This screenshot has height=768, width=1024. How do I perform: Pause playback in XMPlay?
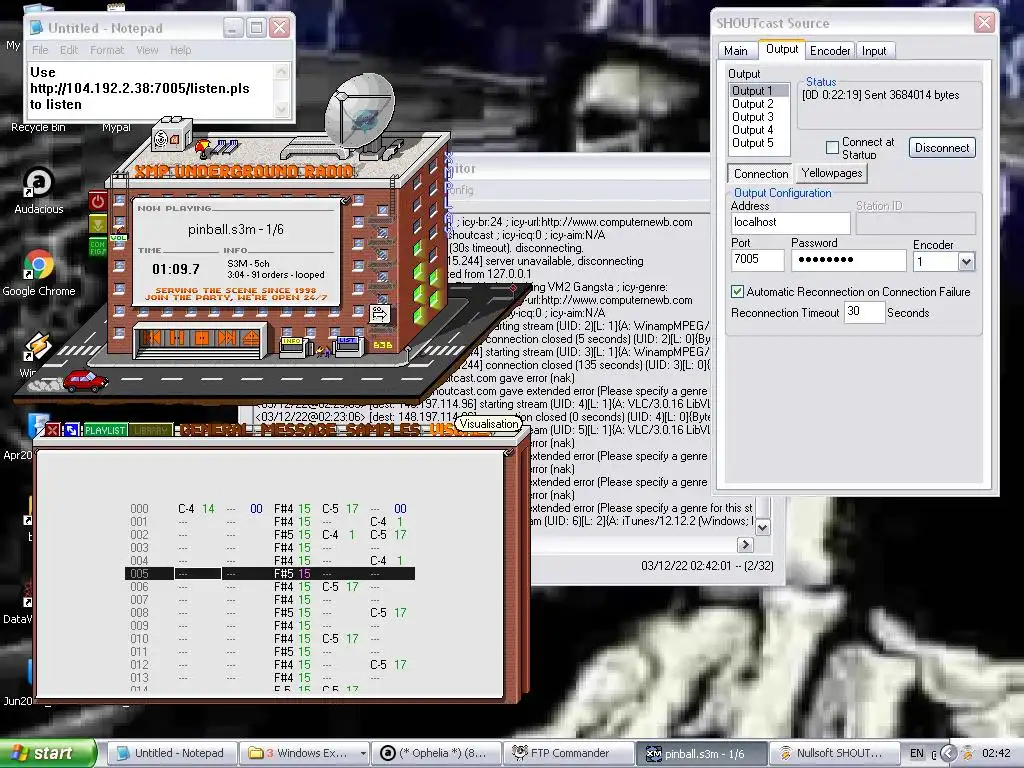(x=177, y=338)
